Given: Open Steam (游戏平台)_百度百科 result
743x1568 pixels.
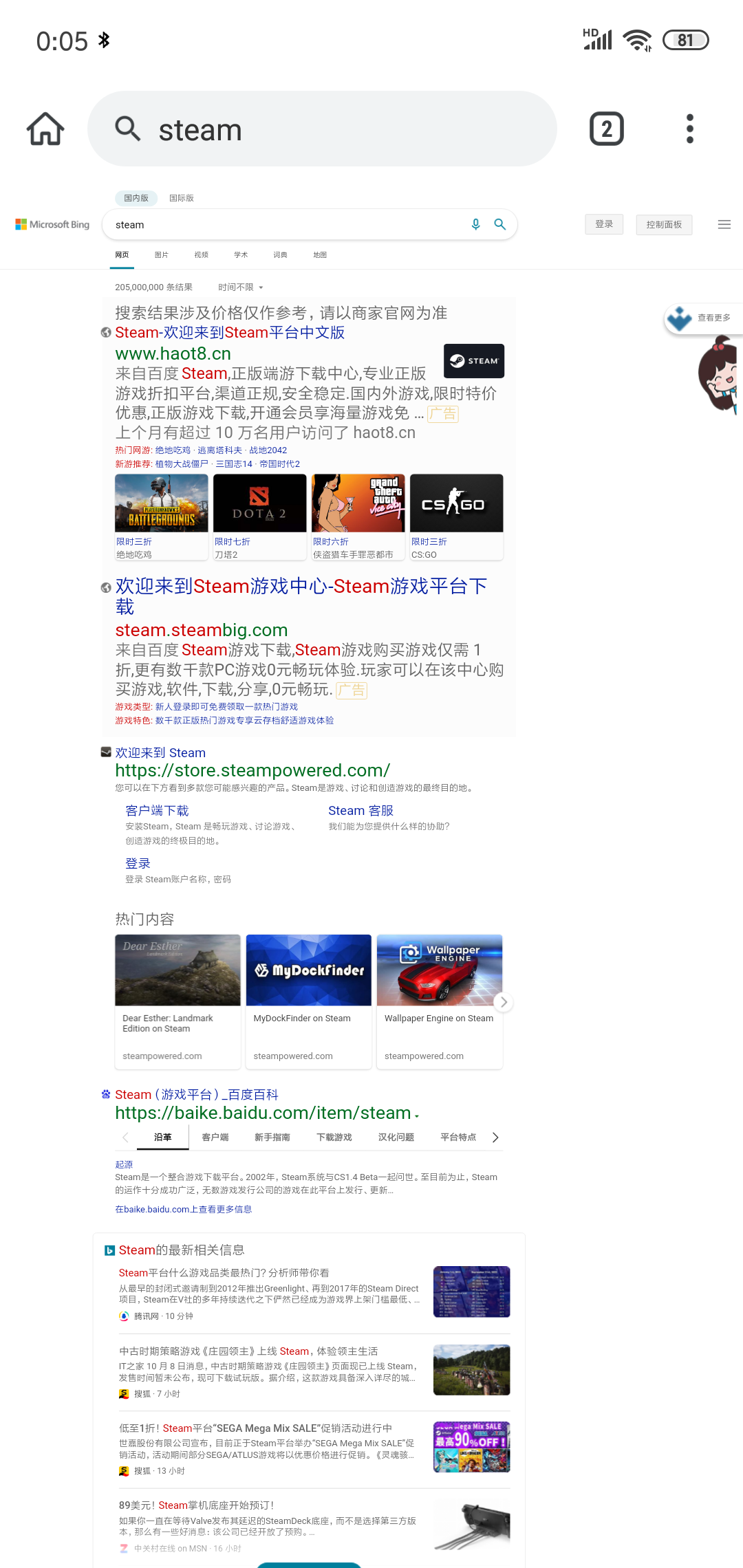Looking at the screenshot, I should pos(197,1095).
